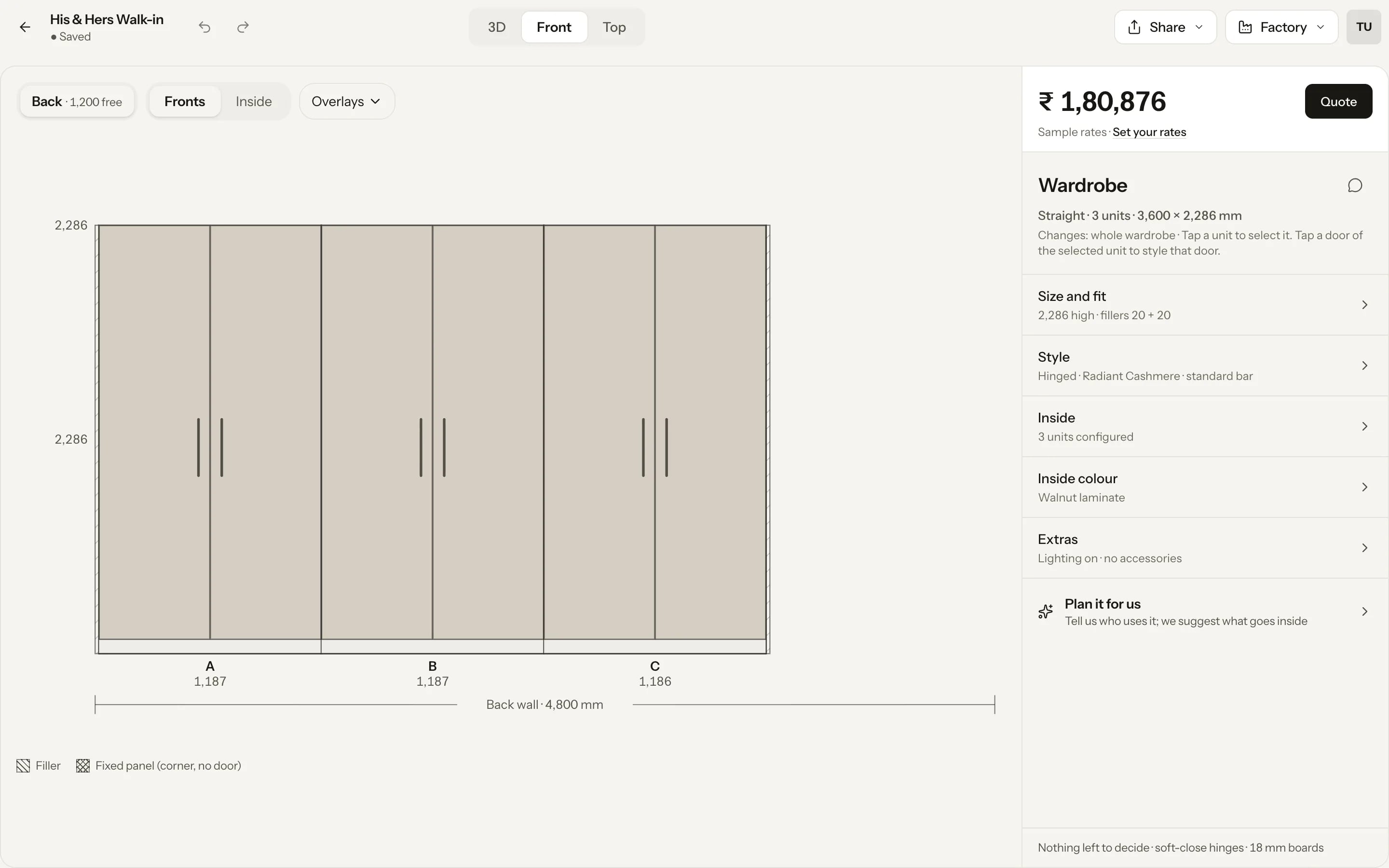Switch to the Front view

[x=554, y=27]
